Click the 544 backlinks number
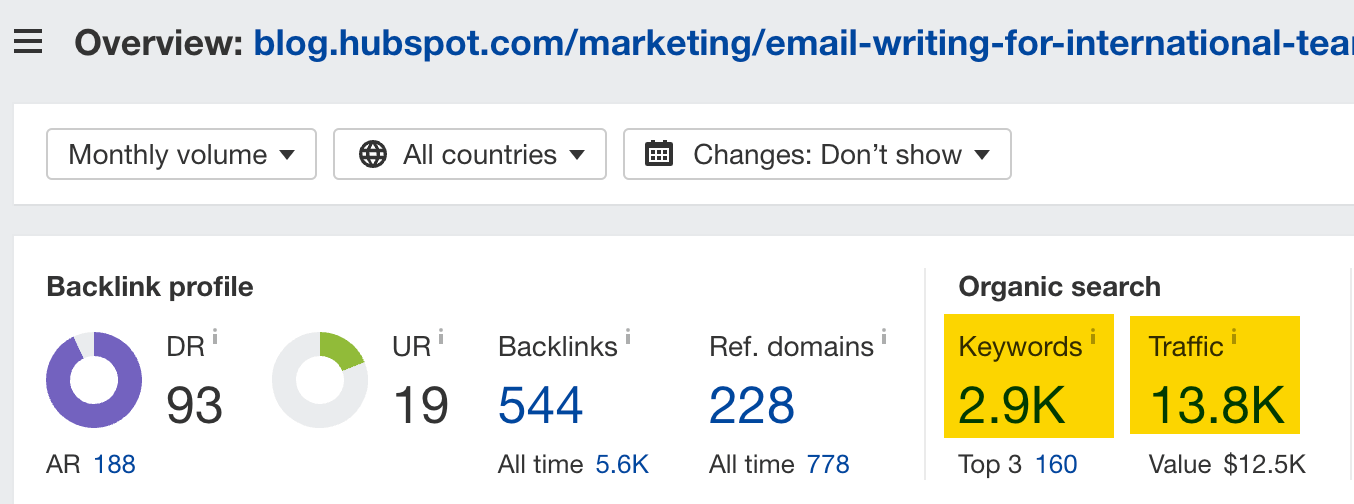This screenshot has height=504, width=1354. [x=541, y=406]
